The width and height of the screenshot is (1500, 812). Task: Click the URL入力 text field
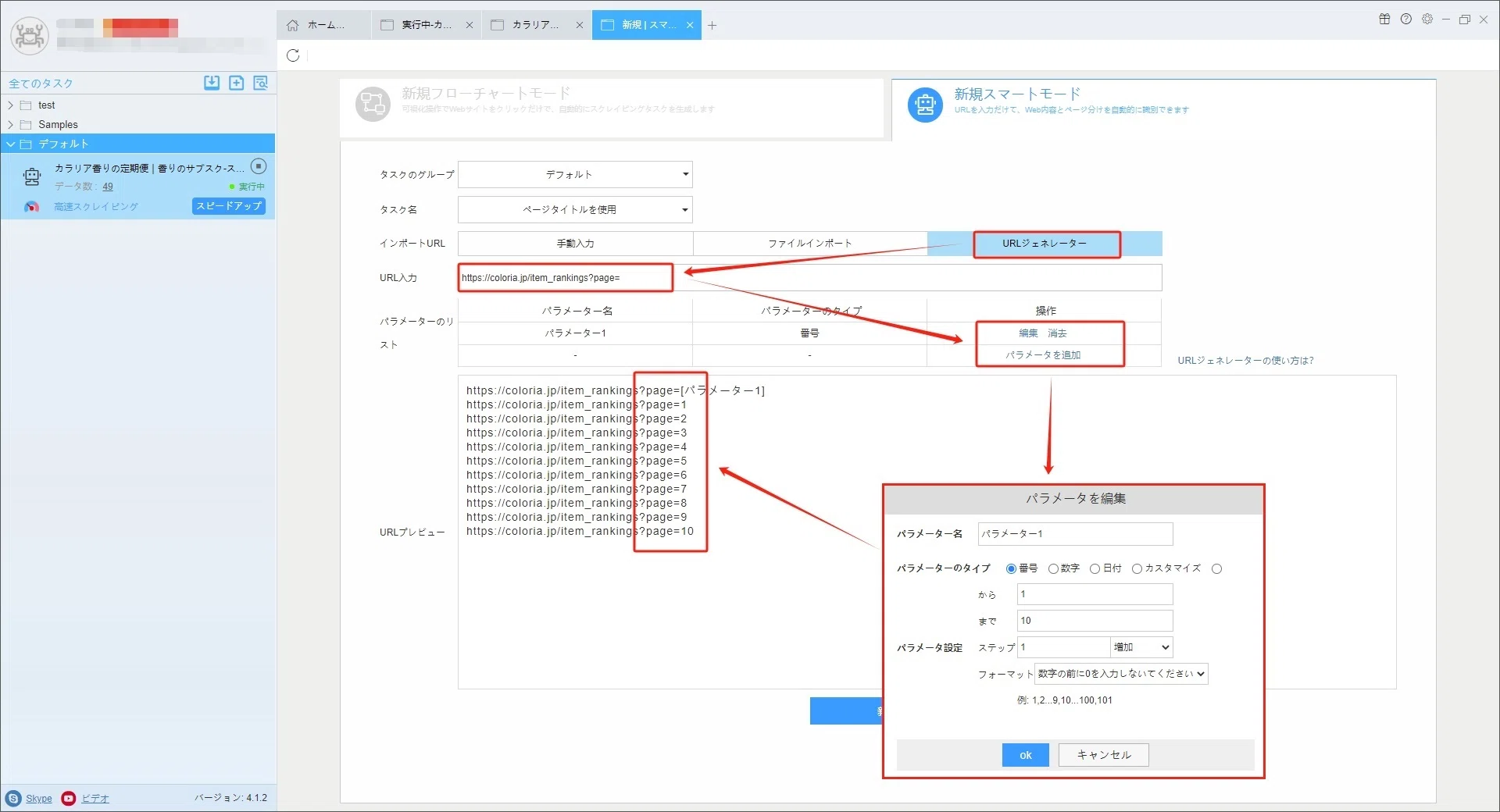click(810, 278)
